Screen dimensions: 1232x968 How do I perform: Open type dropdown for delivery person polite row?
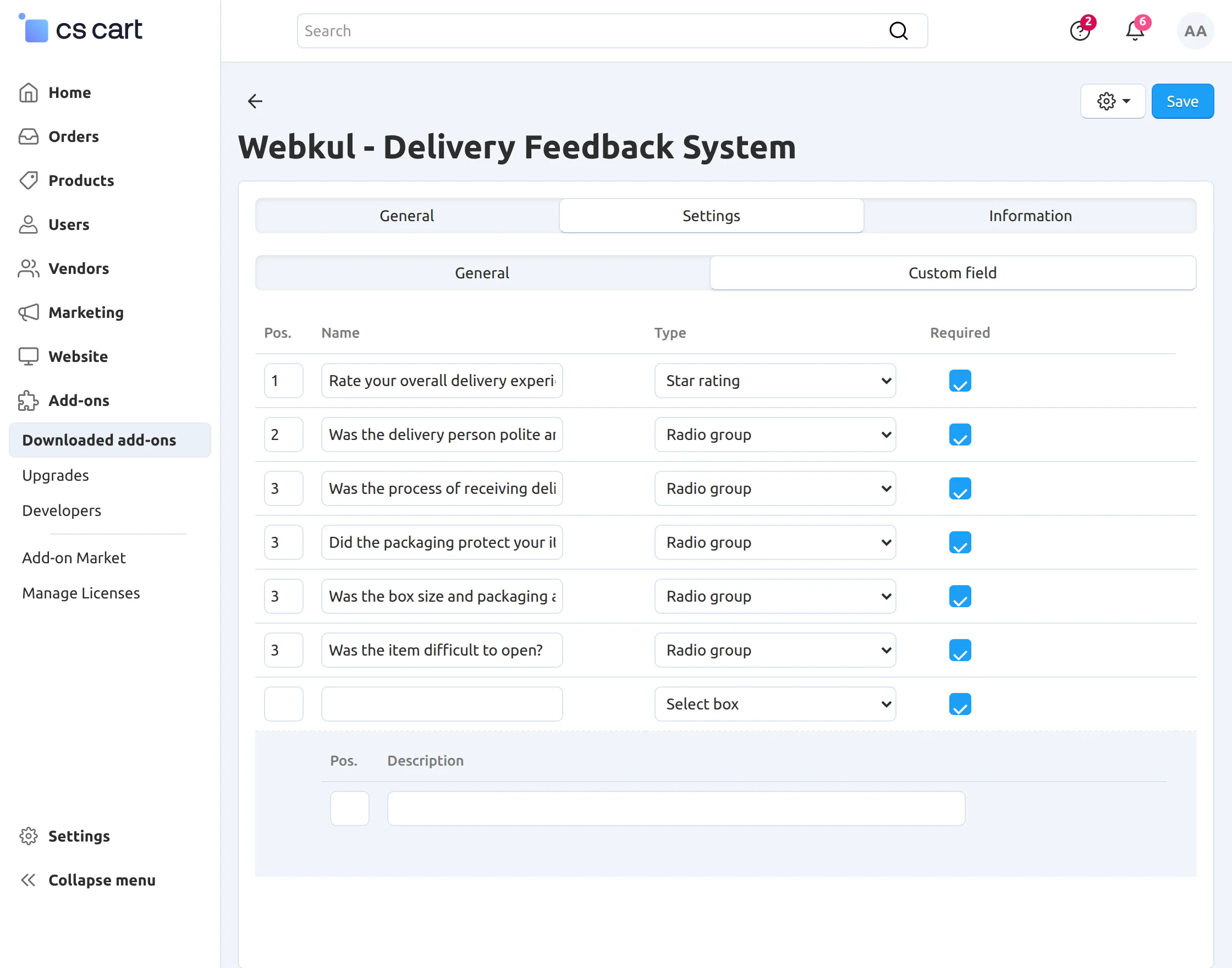click(776, 435)
